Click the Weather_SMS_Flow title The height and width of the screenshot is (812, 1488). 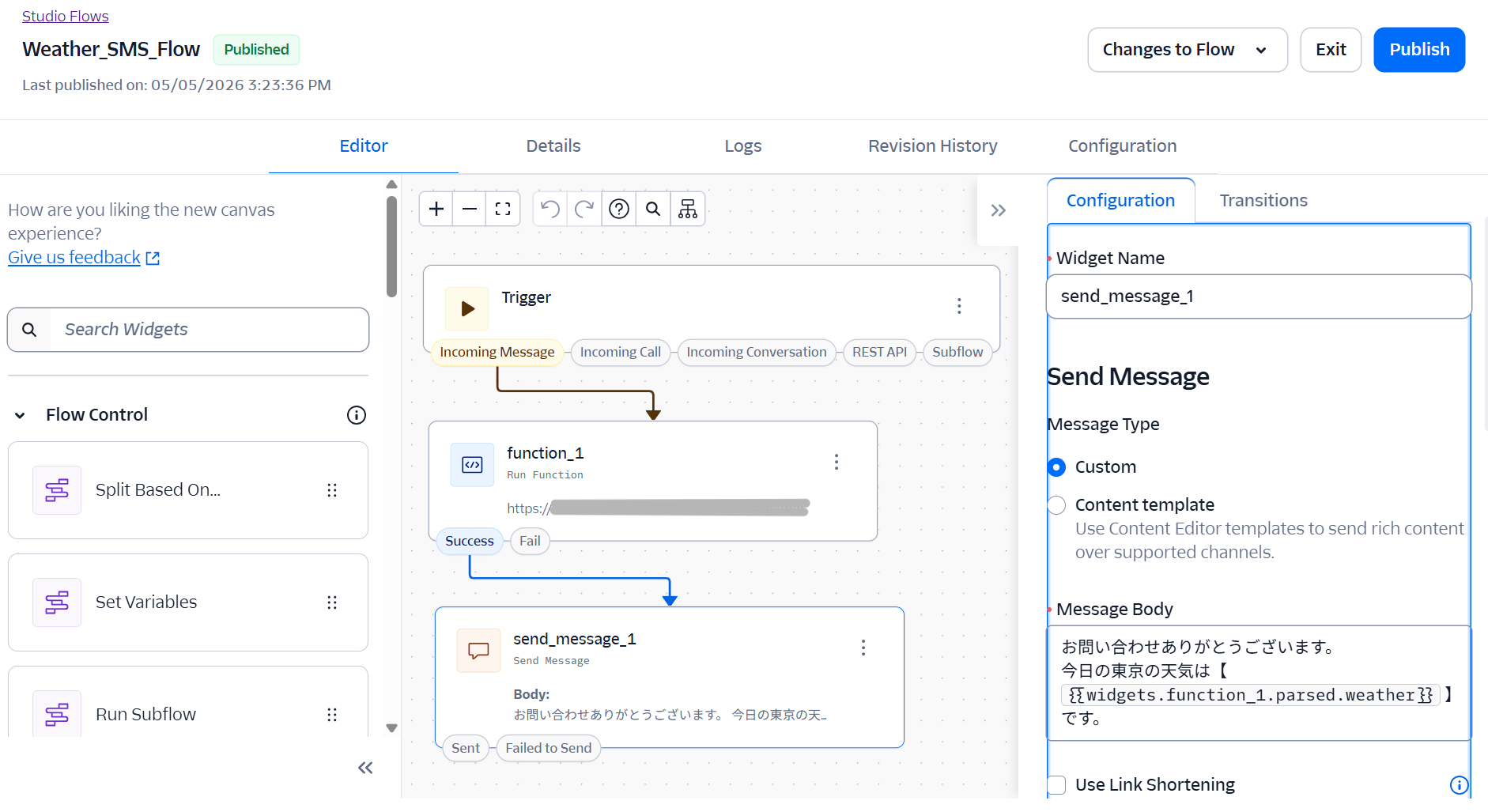click(111, 50)
